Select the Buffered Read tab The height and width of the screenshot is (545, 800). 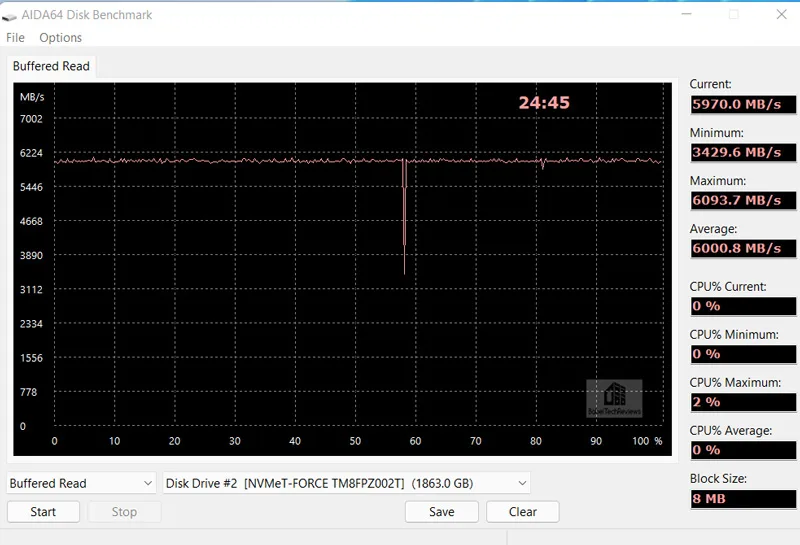pos(51,66)
